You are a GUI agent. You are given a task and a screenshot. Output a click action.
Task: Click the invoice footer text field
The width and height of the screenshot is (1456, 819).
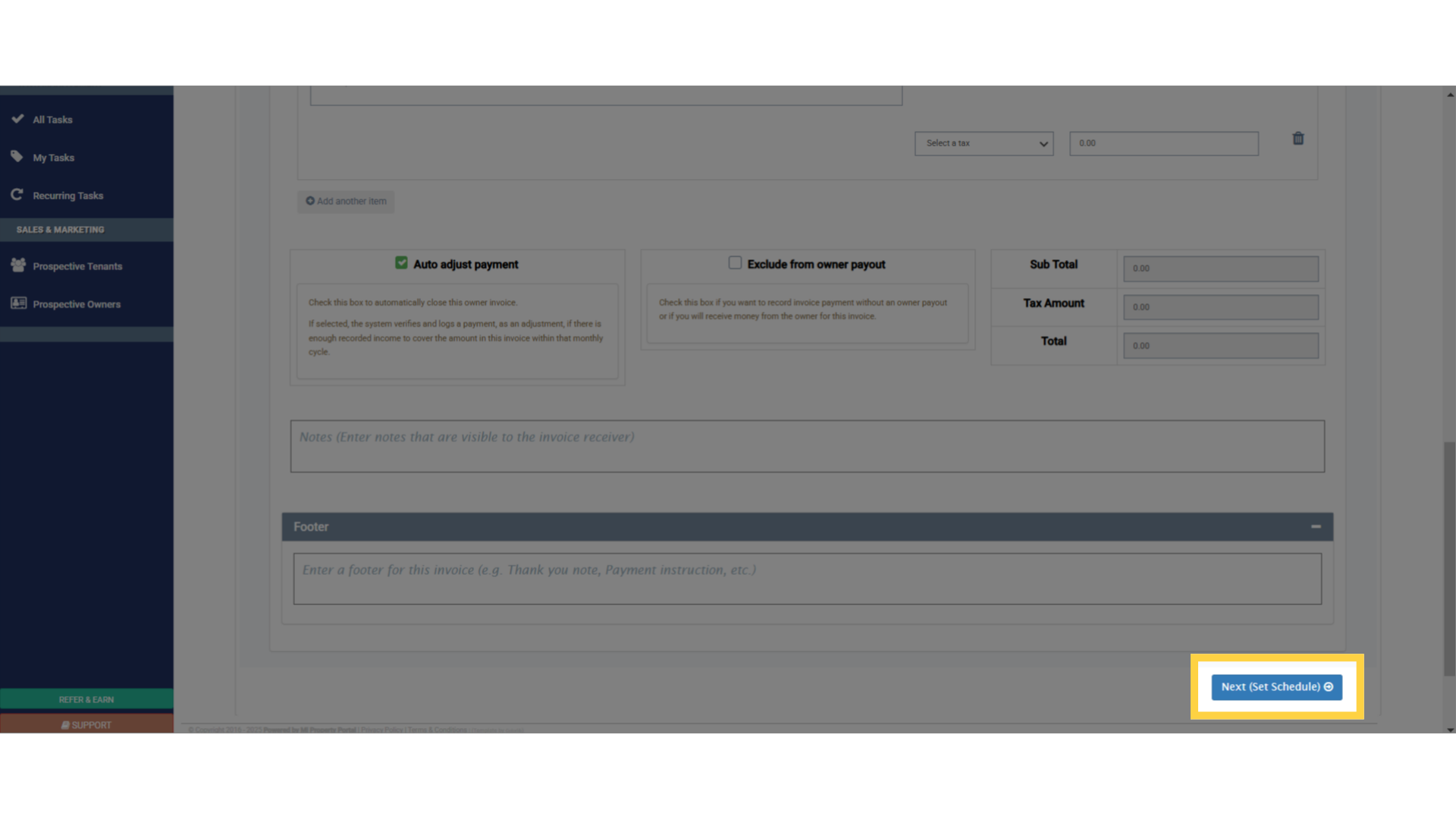click(x=807, y=579)
